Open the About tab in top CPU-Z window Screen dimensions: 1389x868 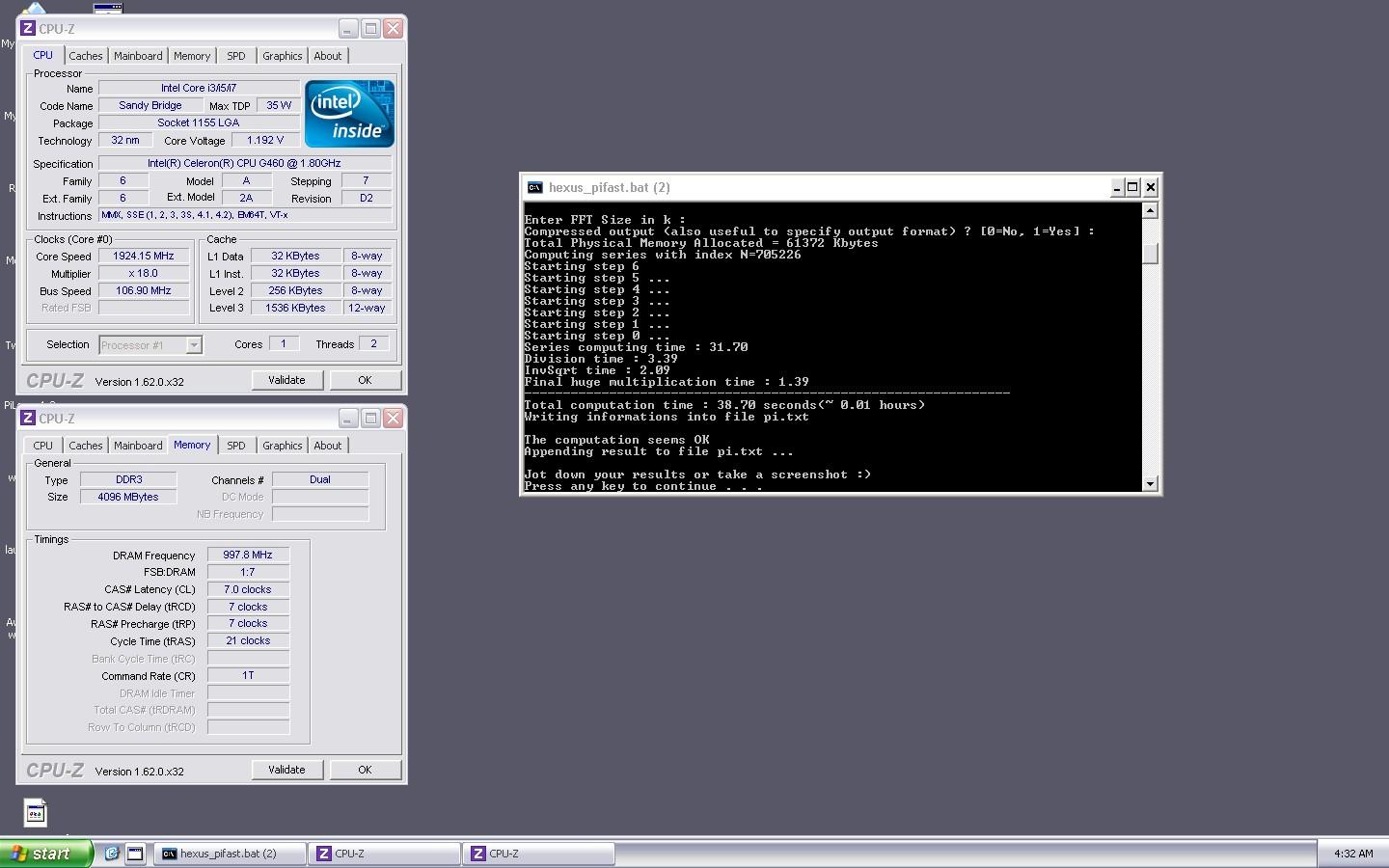328,56
